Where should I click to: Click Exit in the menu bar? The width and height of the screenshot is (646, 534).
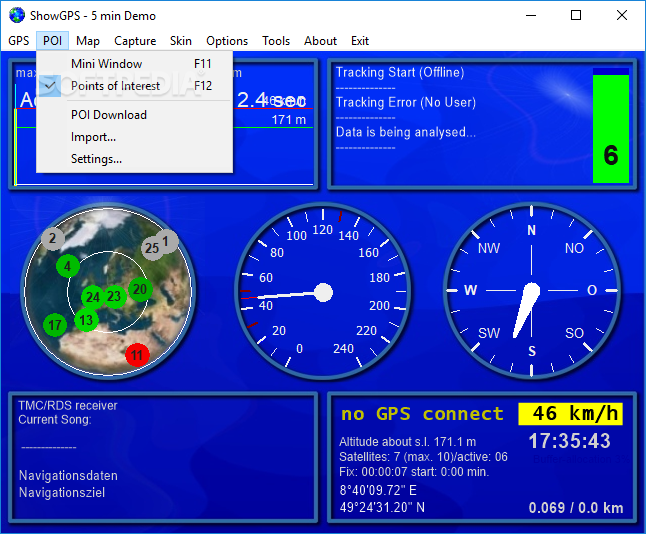360,41
